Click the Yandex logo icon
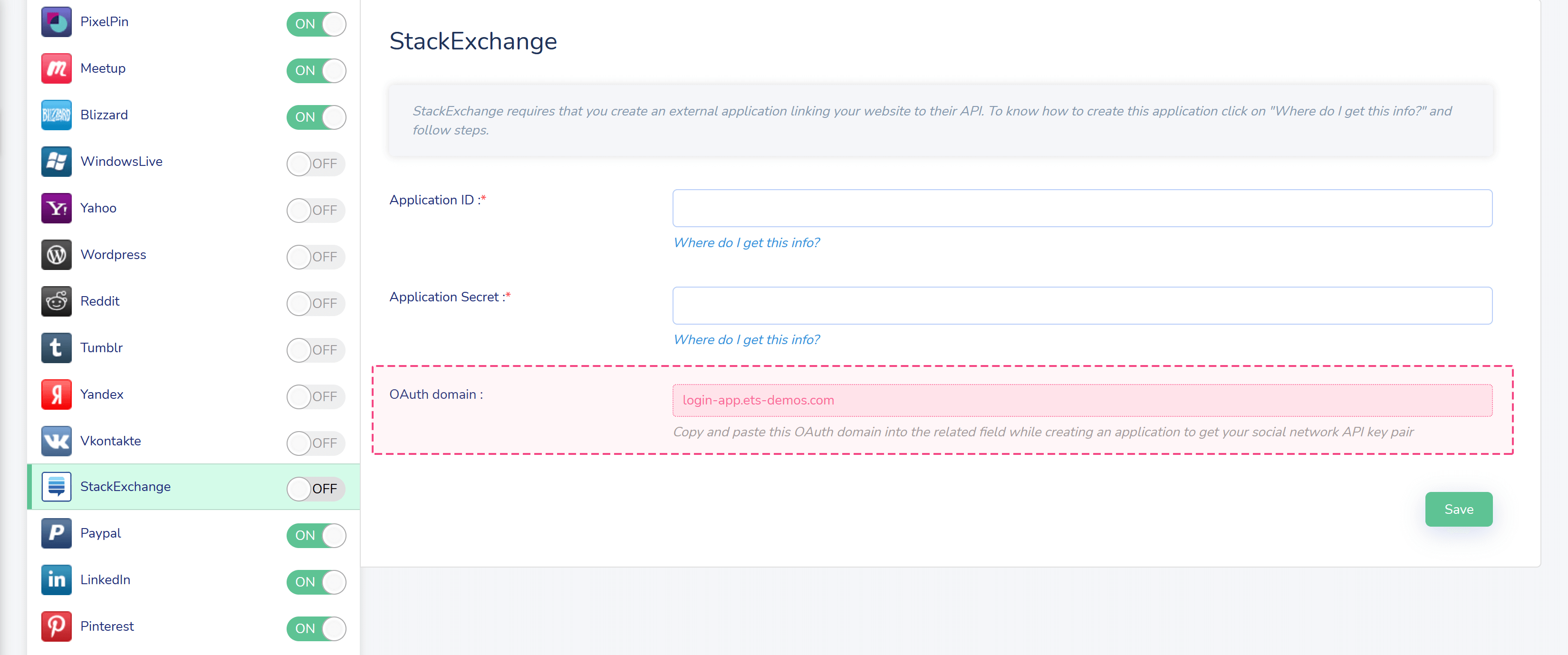Screen dimensions: 1568x655 (56, 395)
